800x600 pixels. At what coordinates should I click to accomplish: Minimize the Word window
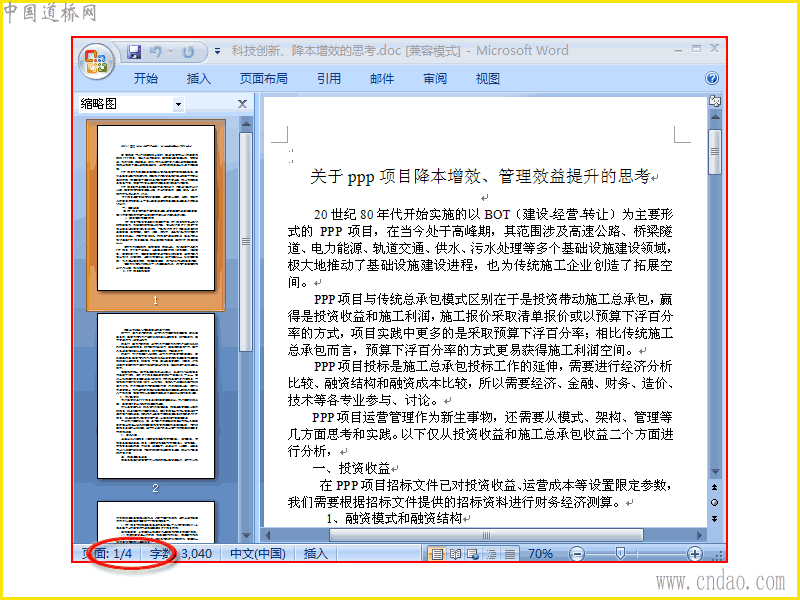click(678, 50)
